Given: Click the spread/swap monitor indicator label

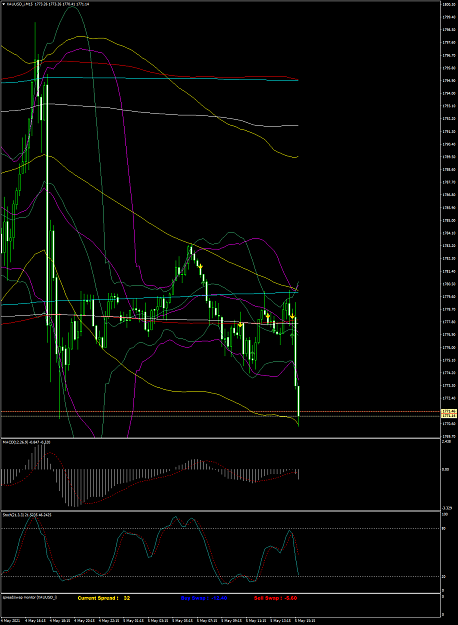Looking at the screenshot, I should tap(30, 597).
